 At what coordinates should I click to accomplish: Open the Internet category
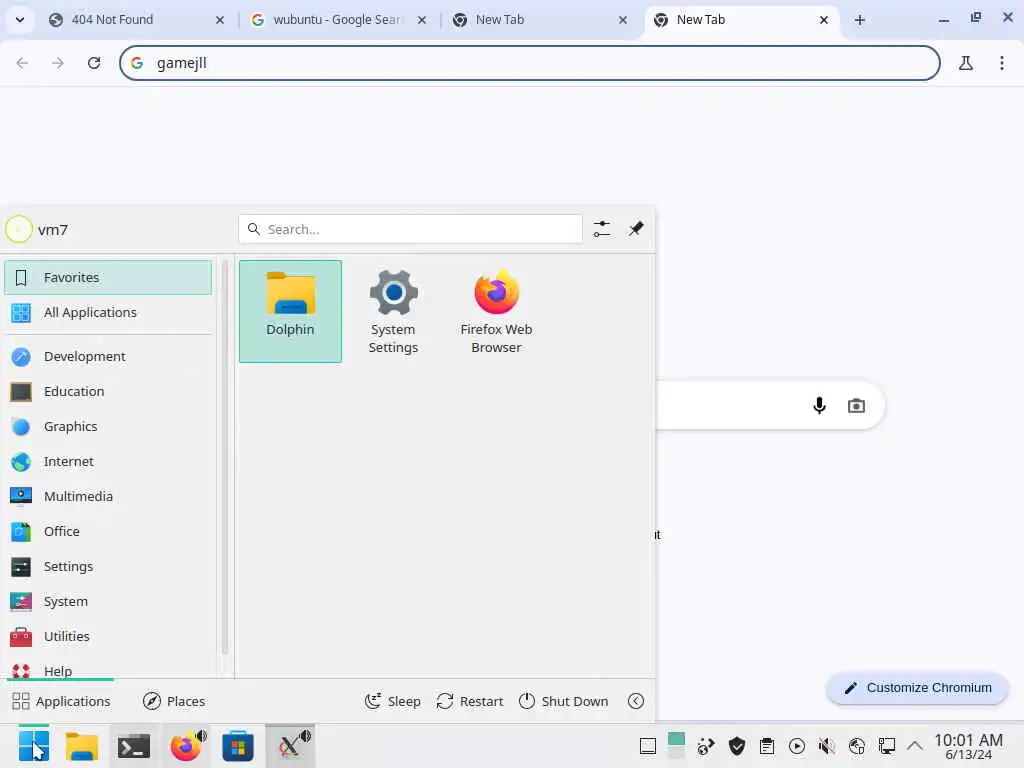tap(108, 462)
